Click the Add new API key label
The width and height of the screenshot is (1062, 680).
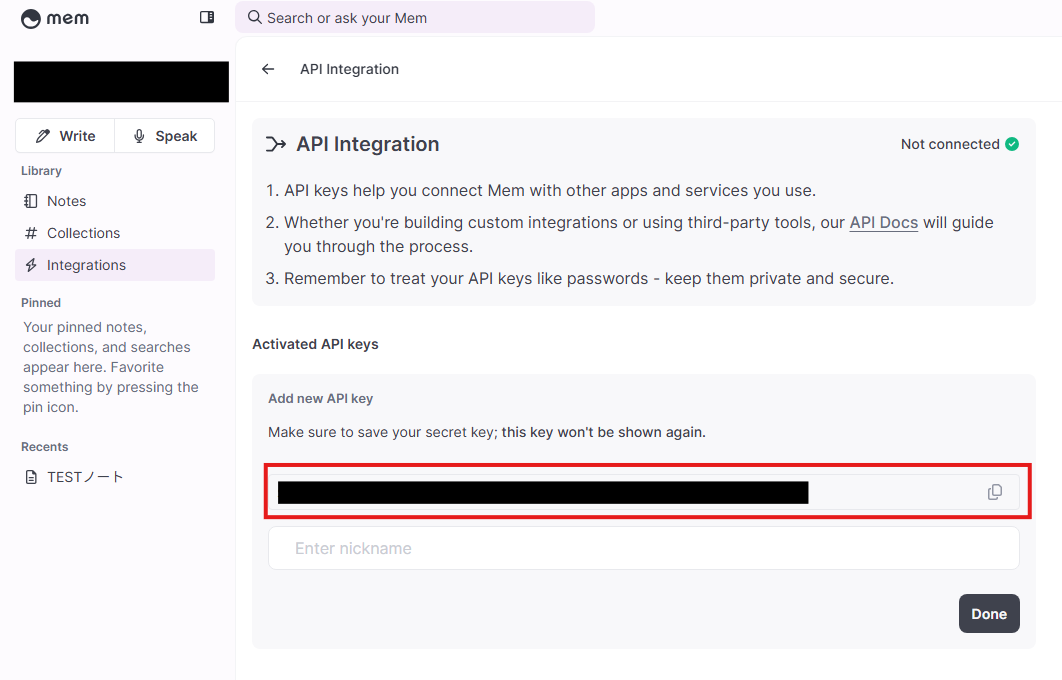(x=320, y=398)
